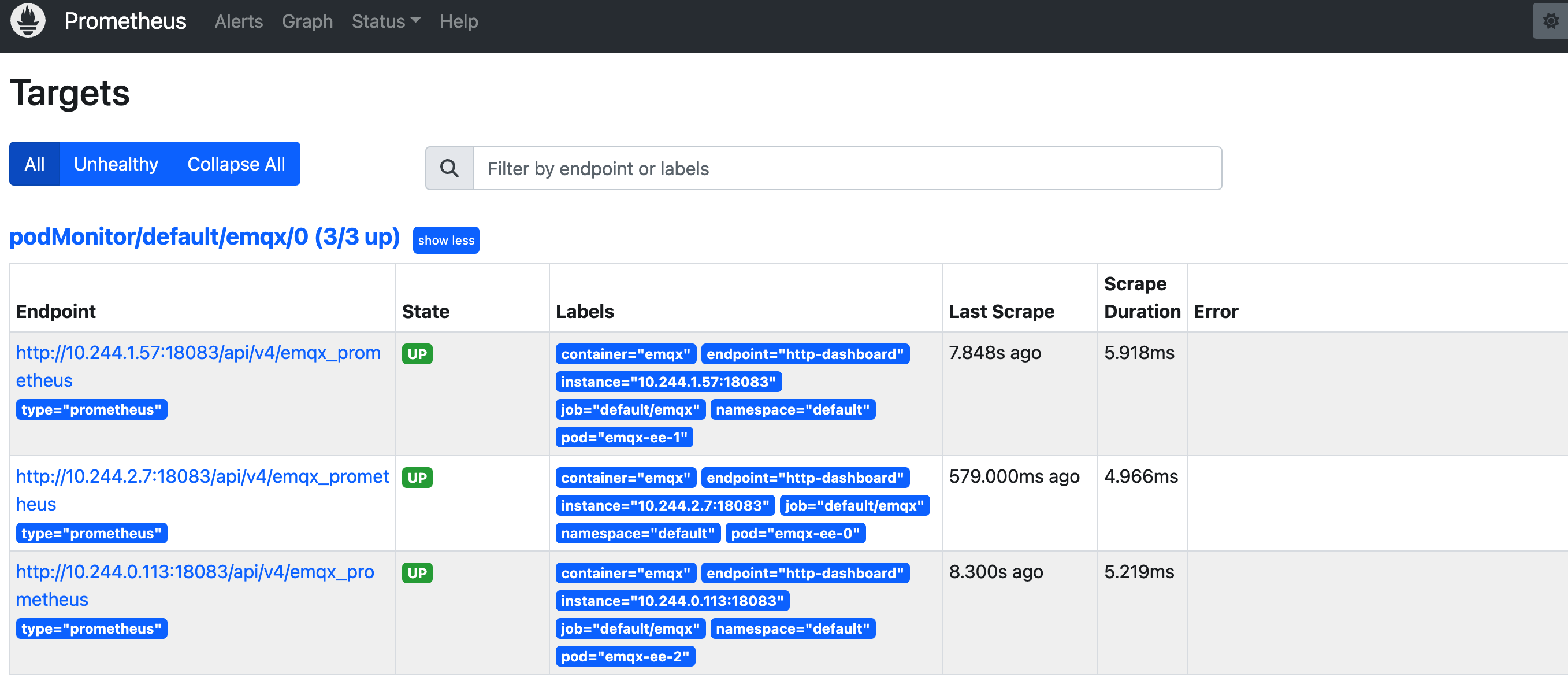Image resolution: width=1568 pixels, height=688 pixels.
Task: Click the Prometheus flame logo icon
Action: (x=27, y=21)
